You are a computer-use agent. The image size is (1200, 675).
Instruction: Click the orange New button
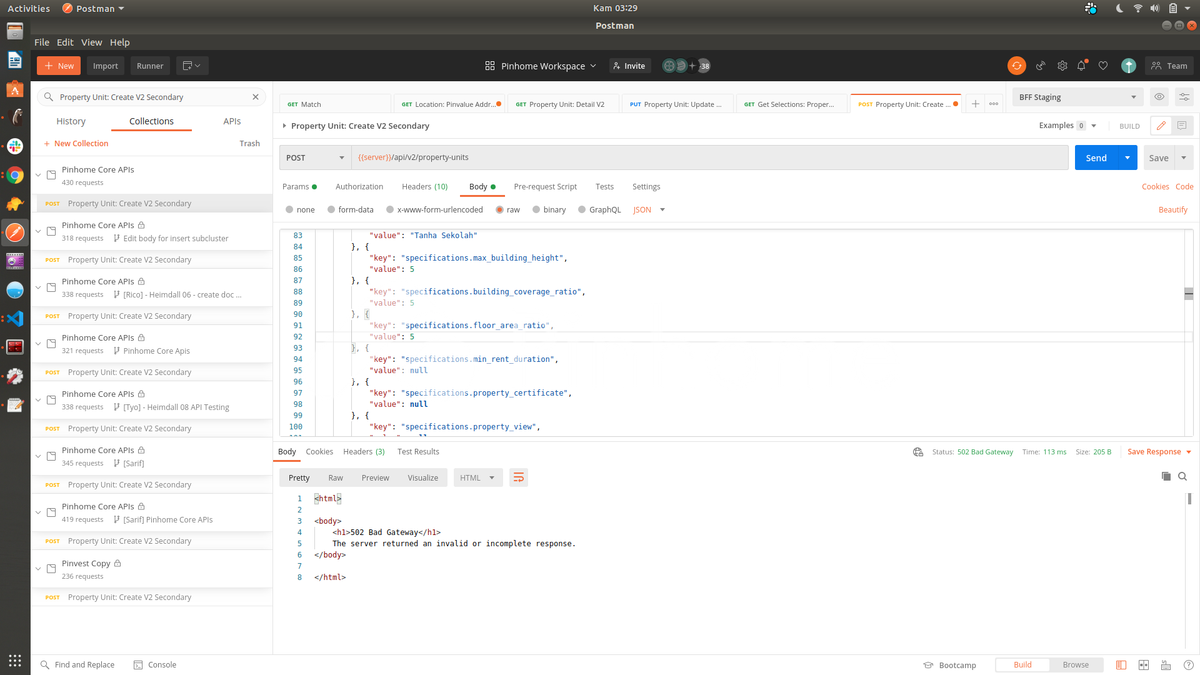[59, 66]
